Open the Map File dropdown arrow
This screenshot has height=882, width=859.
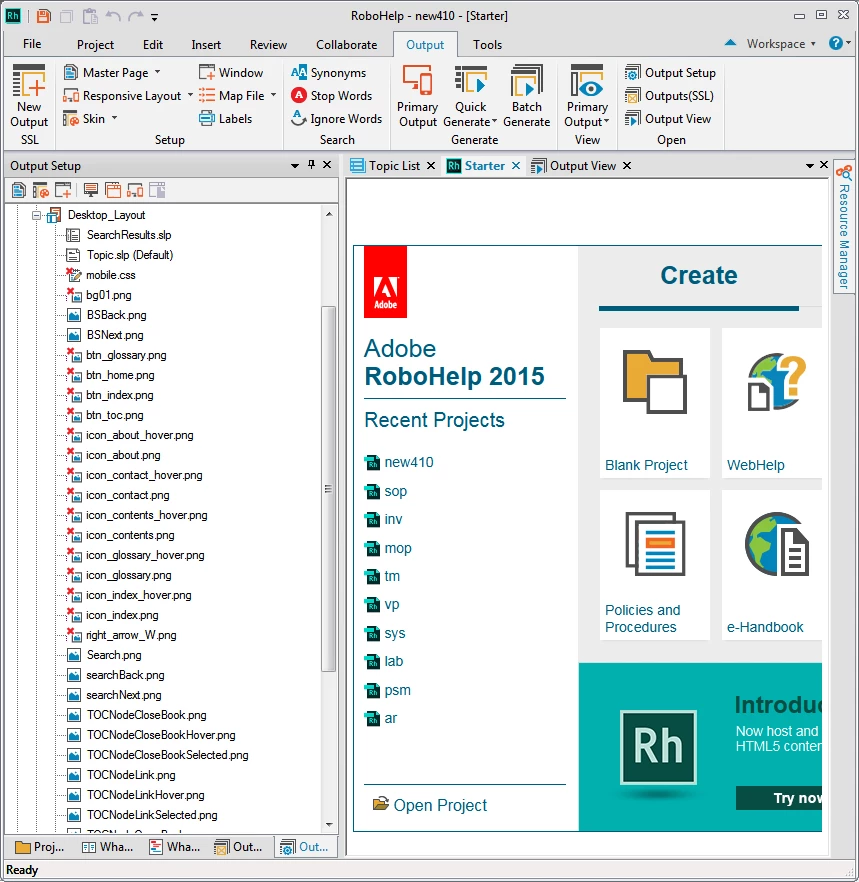[273, 95]
